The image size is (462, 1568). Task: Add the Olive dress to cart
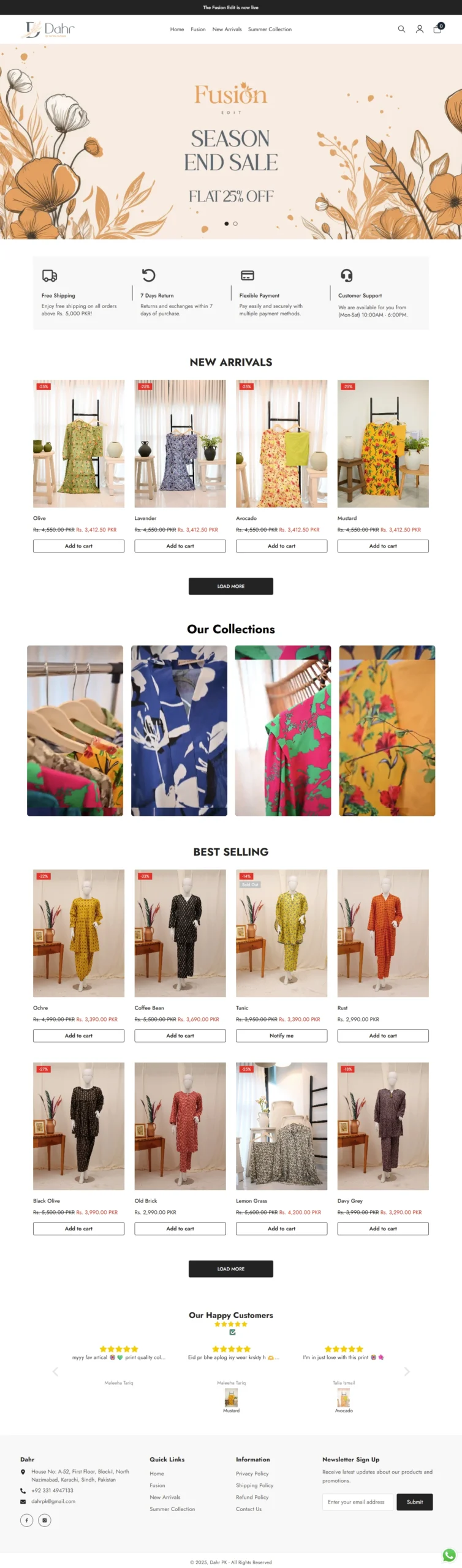coord(78,546)
